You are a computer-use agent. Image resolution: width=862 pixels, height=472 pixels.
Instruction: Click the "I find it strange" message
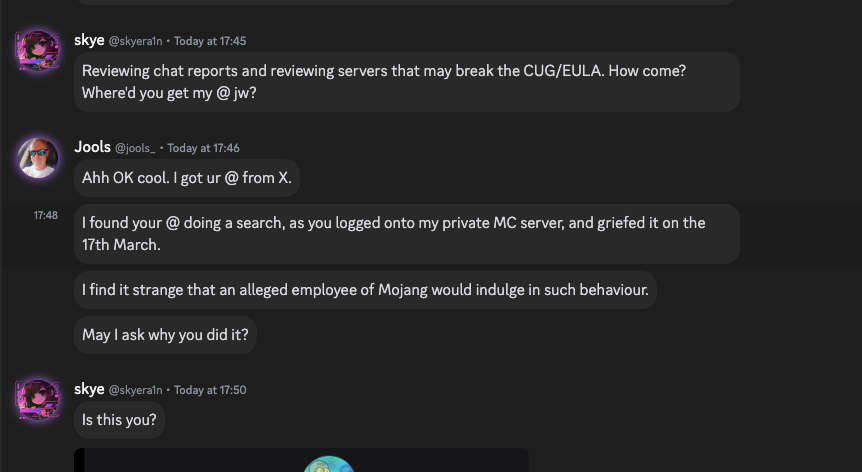click(x=365, y=290)
